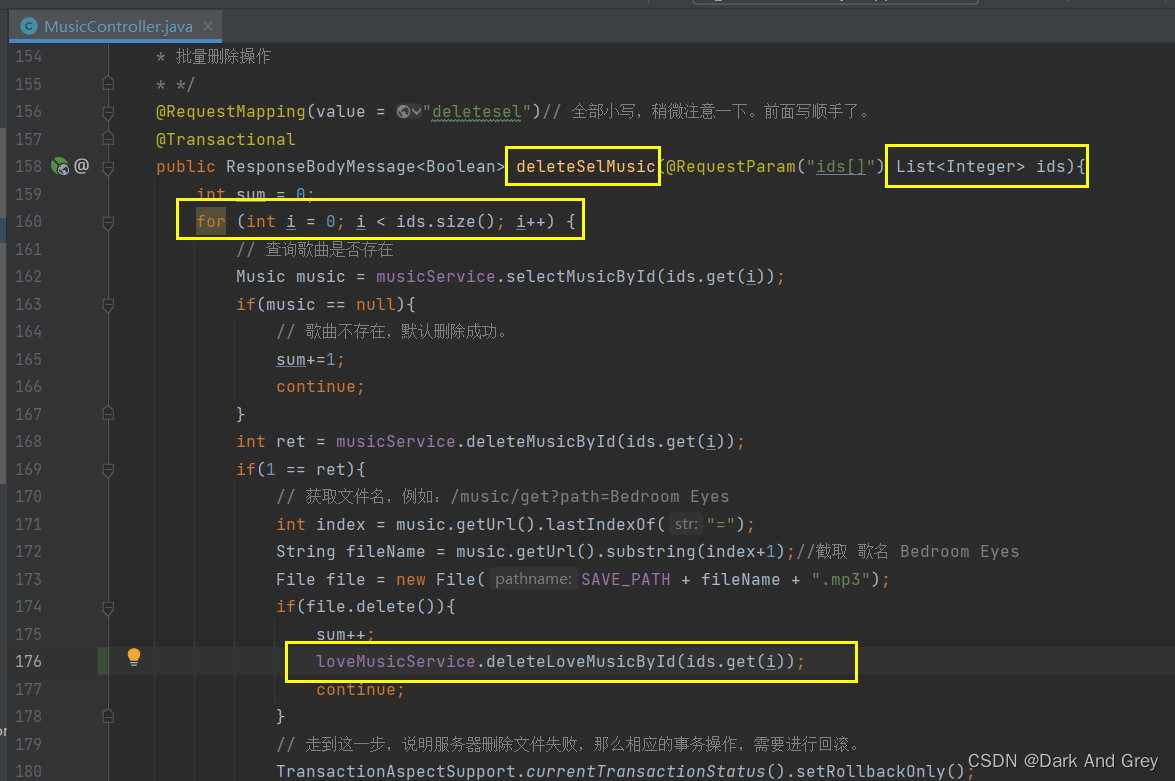Open the dropdown arrow next to the URL globe
Viewport: 1175px width, 781px height.
pos(417,112)
